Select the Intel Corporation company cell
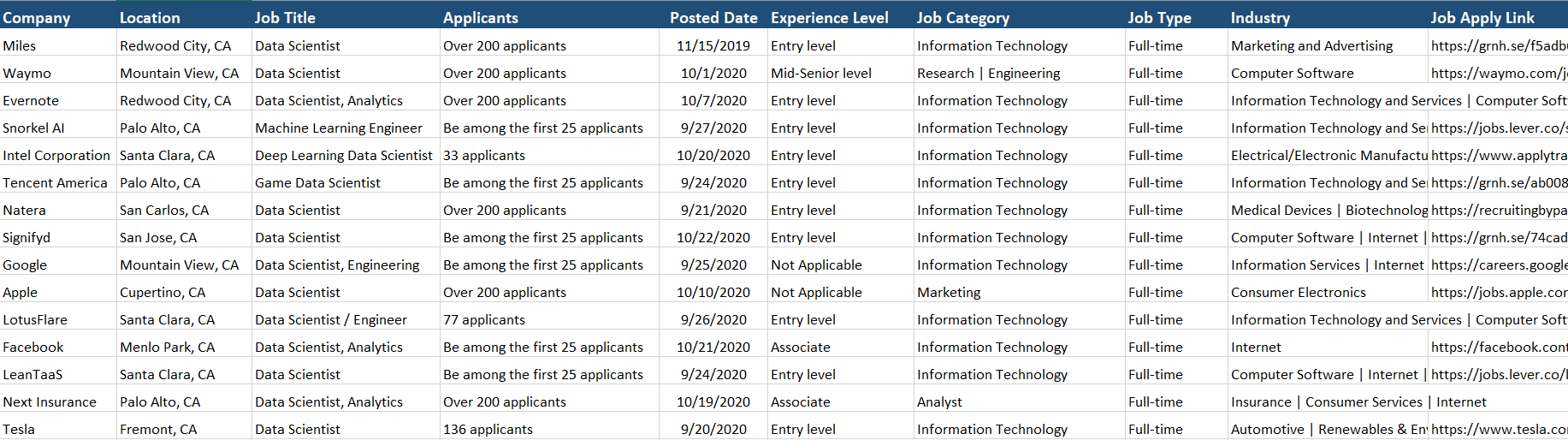This screenshot has height=440, width=1568. (x=58, y=155)
